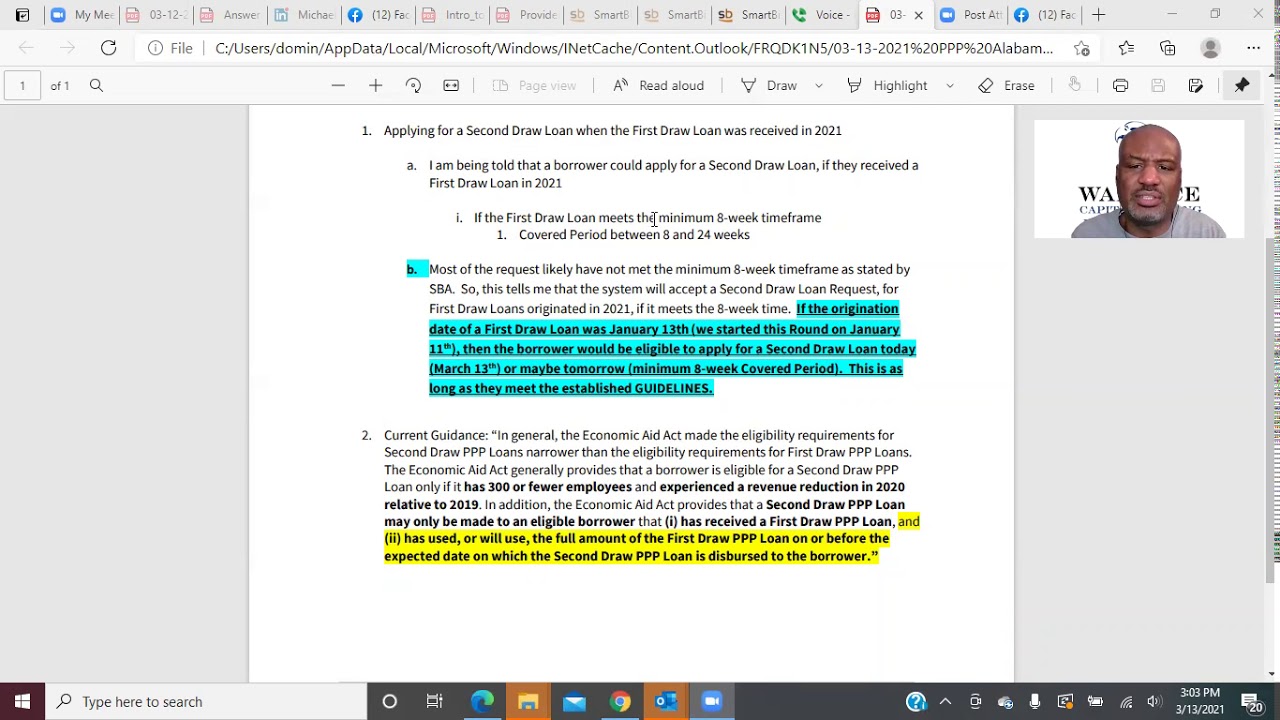
Task: Click the webcam video thumbnail
Action: [x=1139, y=180]
